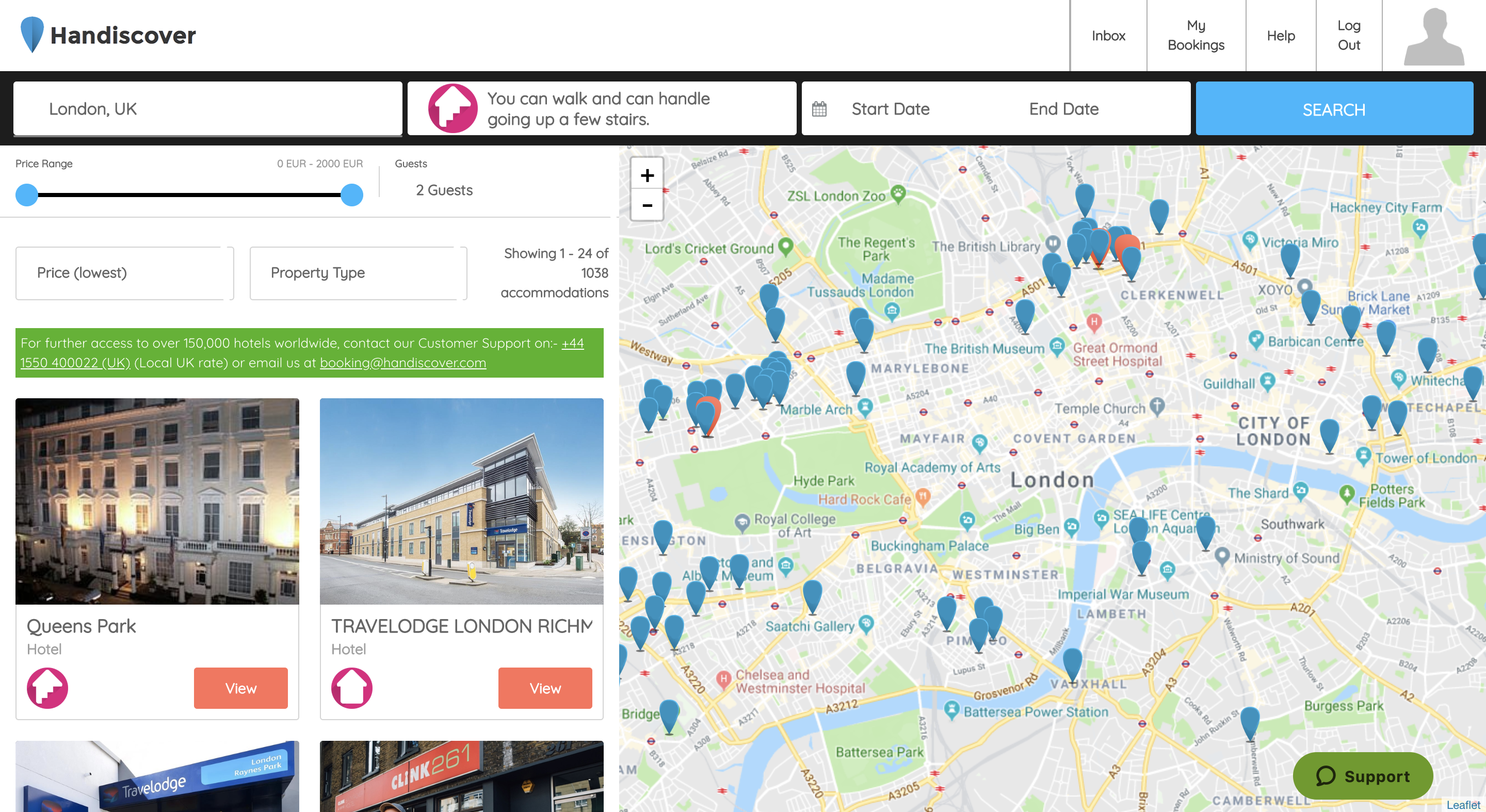View the Queens Park hotel listing
This screenshot has height=812, width=1486.
click(x=240, y=688)
